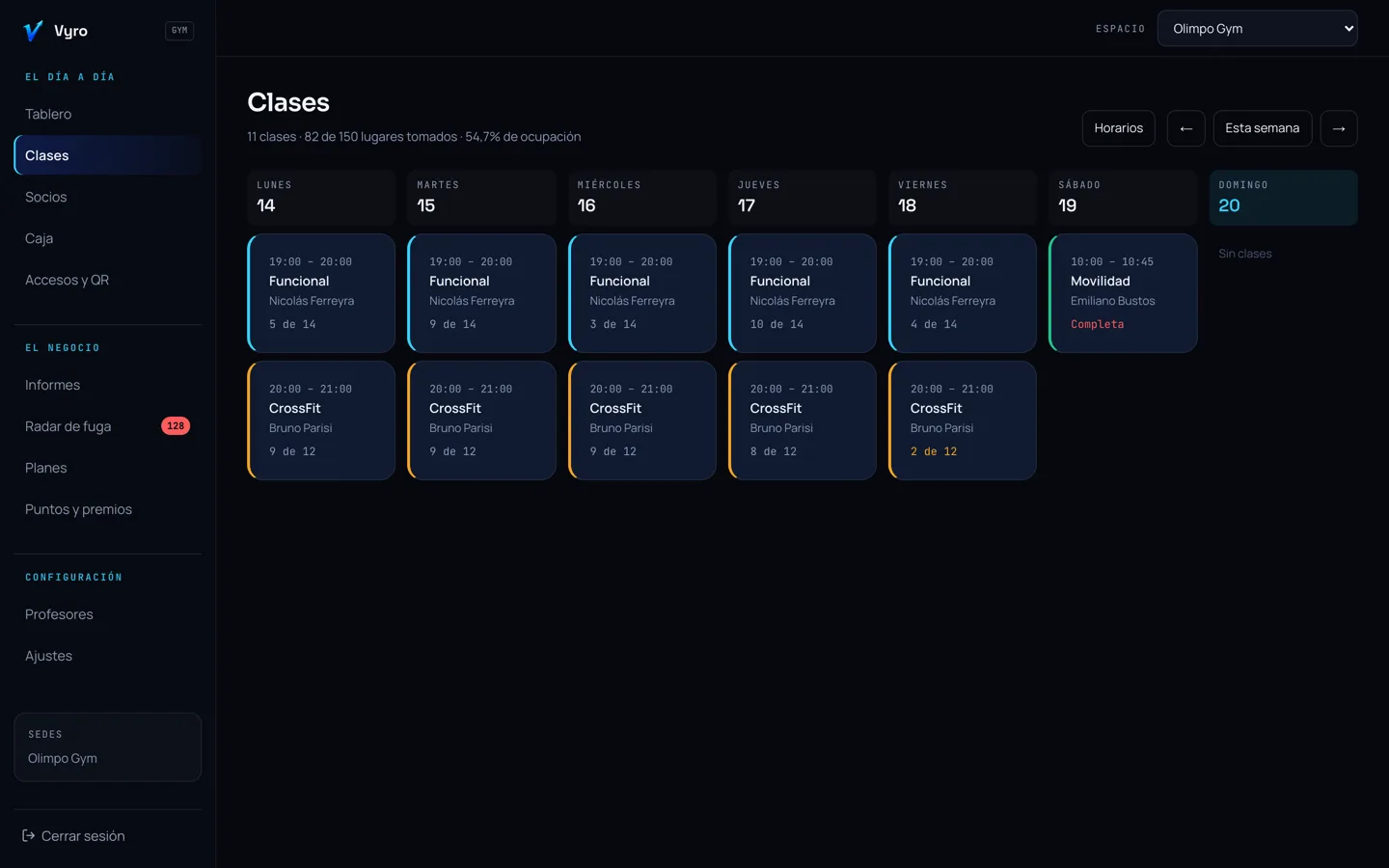Open Friday 18 Funcional class with 4 de 14
Viewport: 1389px width, 868px height.
[x=963, y=293]
